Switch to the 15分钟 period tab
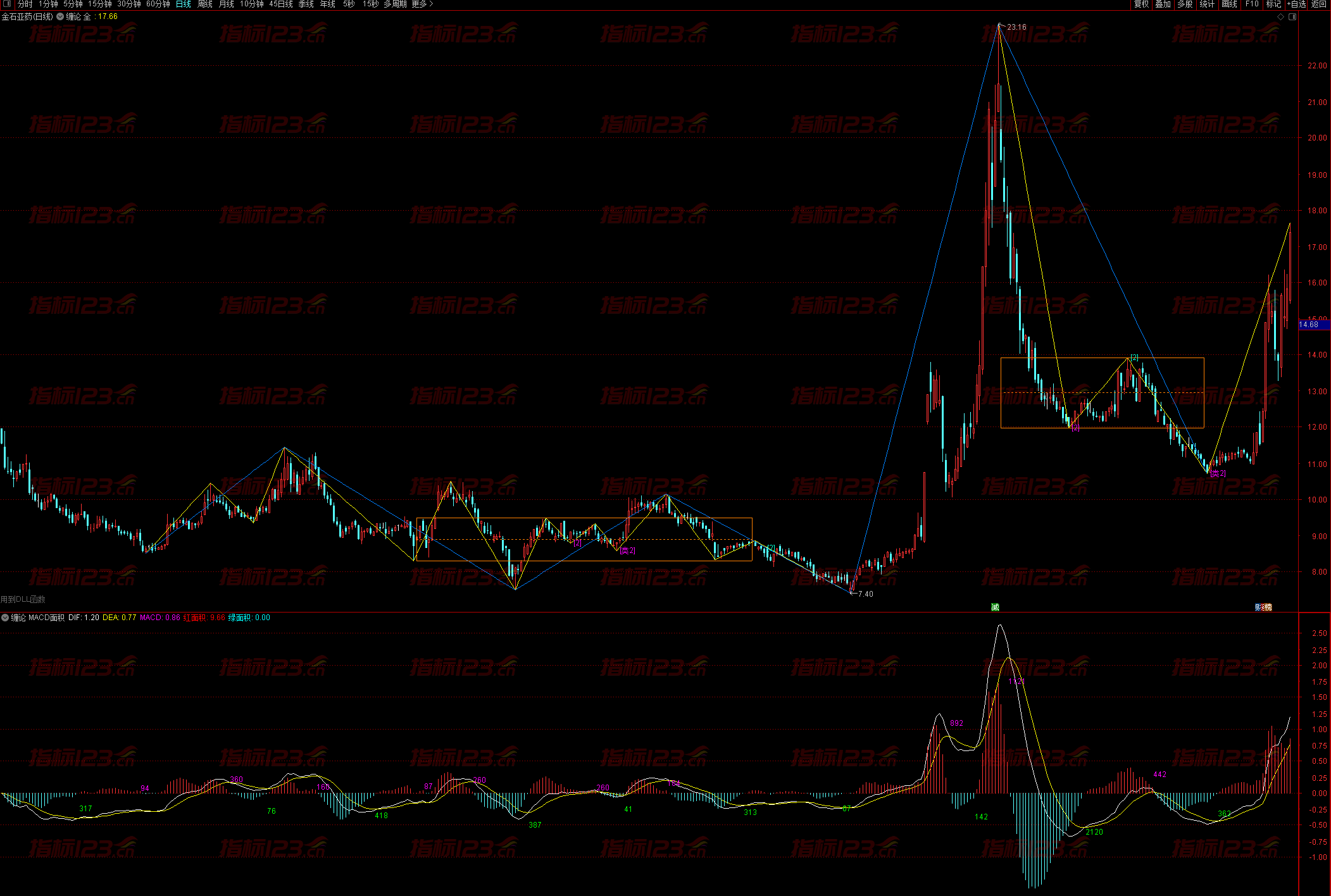 [x=100, y=4]
